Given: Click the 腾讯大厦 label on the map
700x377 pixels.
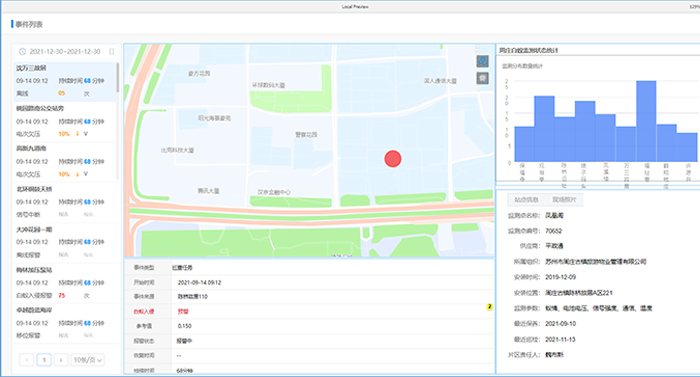Looking at the screenshot, I should tap(208, 191).
